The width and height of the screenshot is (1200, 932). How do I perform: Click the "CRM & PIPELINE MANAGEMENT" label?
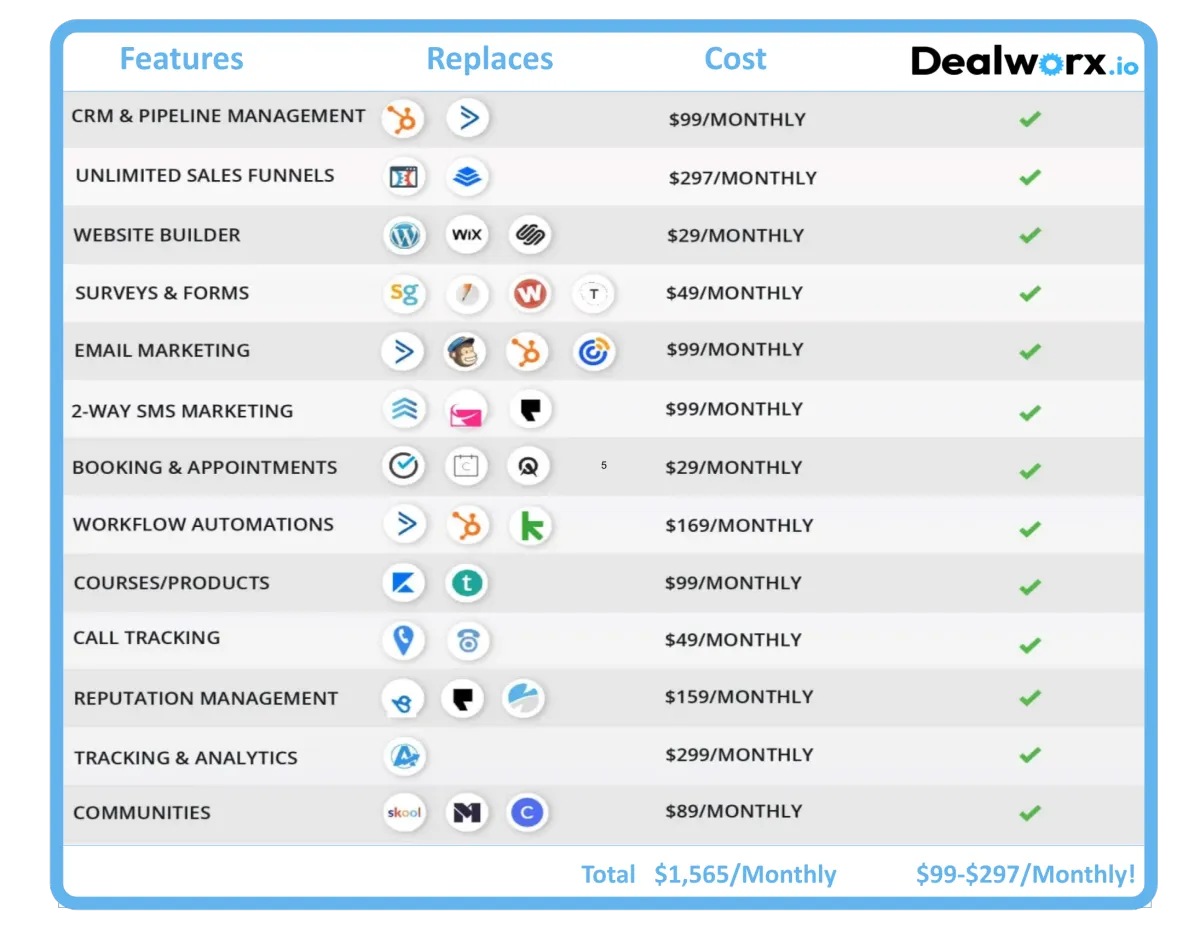[218, 115]
